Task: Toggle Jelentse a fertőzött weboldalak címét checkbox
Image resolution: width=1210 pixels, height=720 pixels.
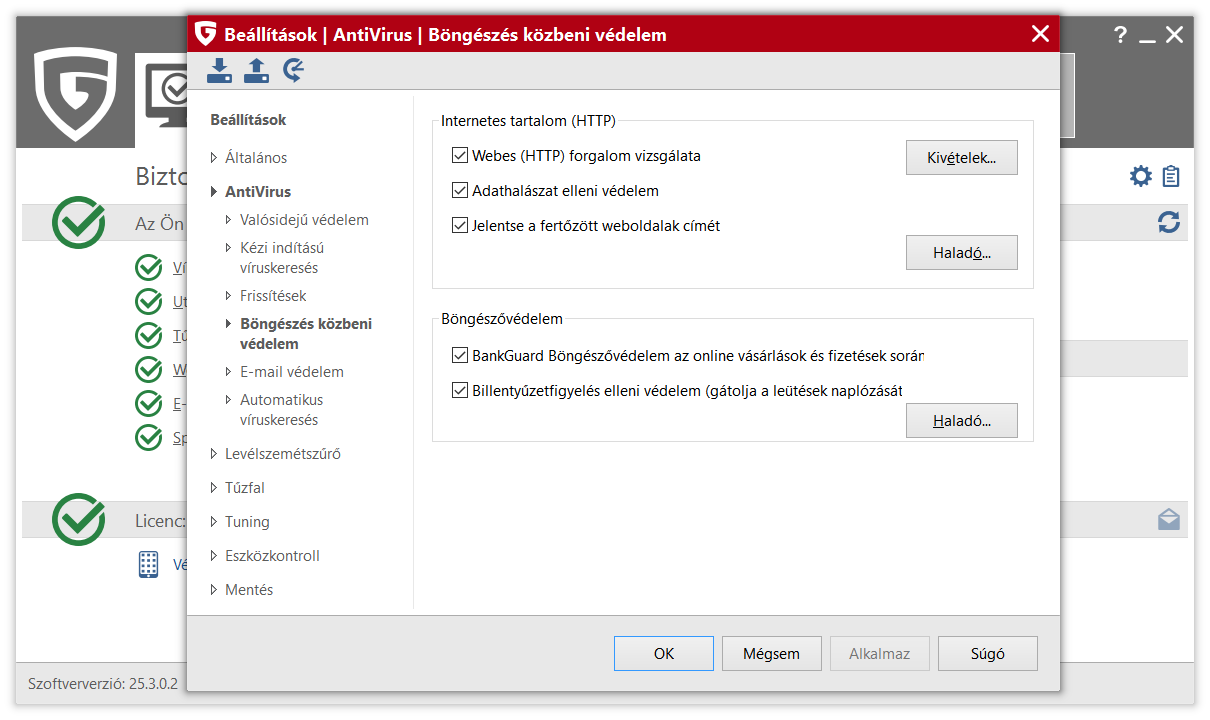Action: 460,226
